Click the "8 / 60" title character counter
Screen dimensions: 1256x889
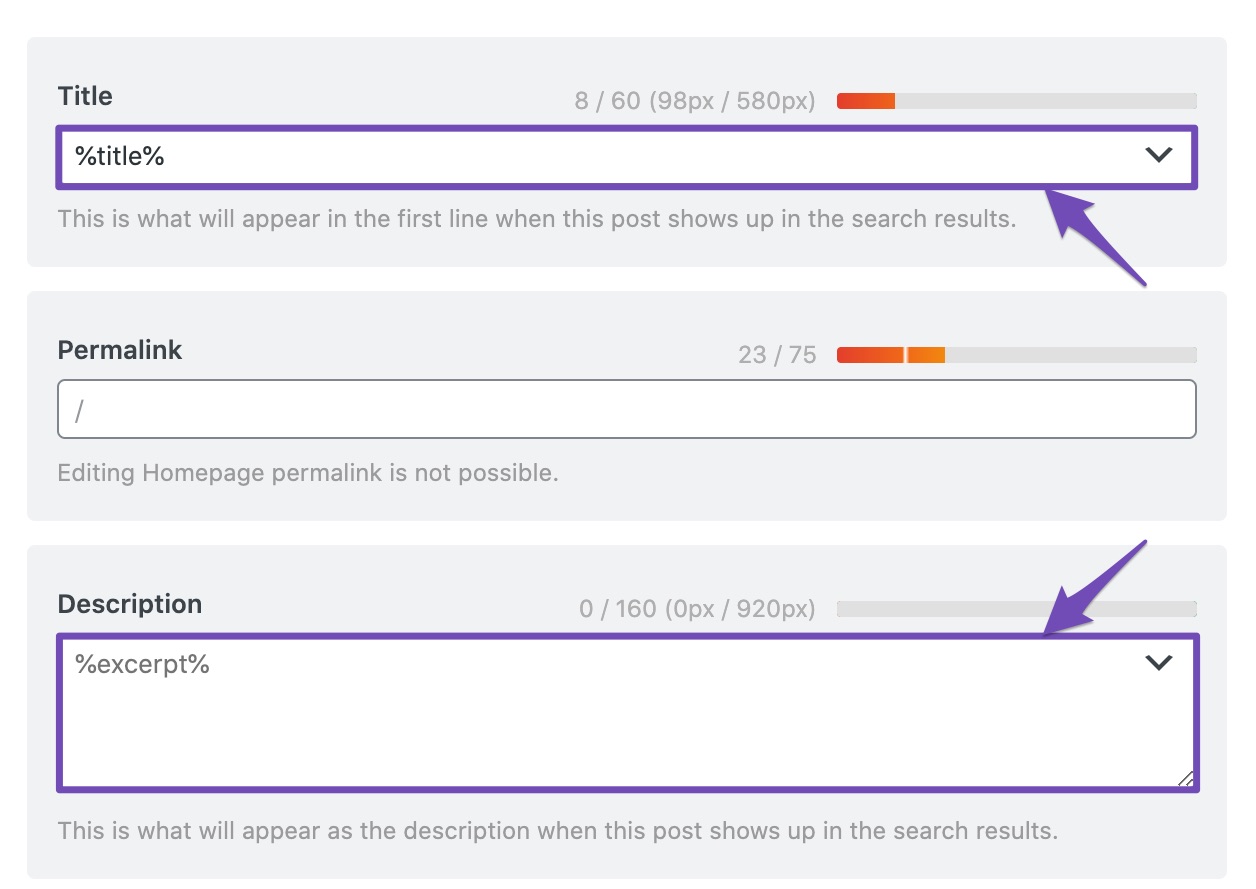click(x=695, y=101)
